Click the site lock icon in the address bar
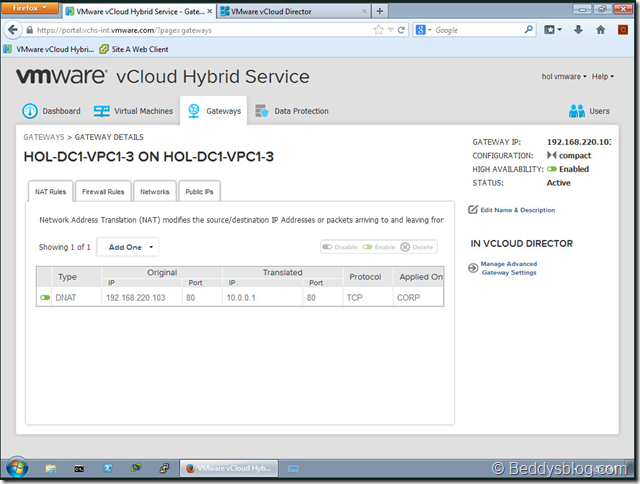Image resolution: width=640 pixels, height=484 pixels. [x=29, y=30]
